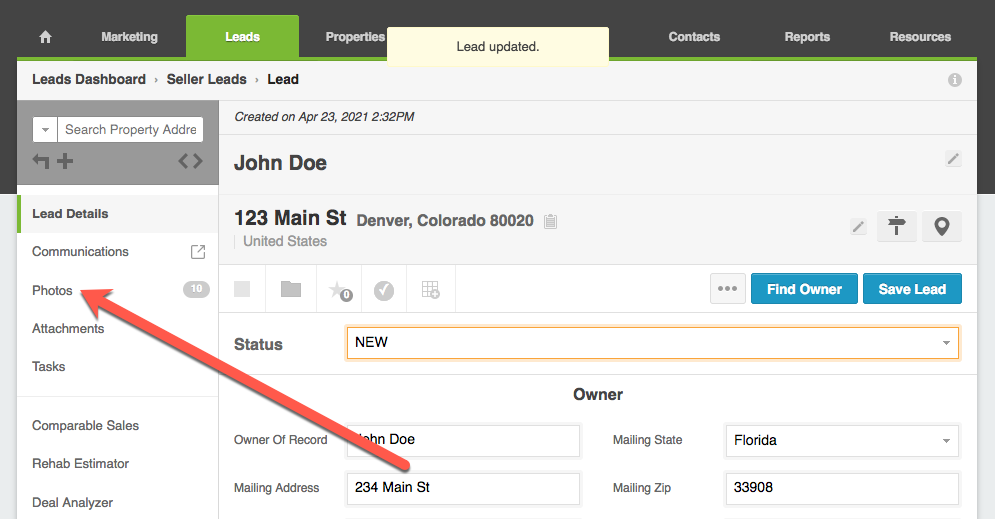Open the Photos section in sidebar

53,290
